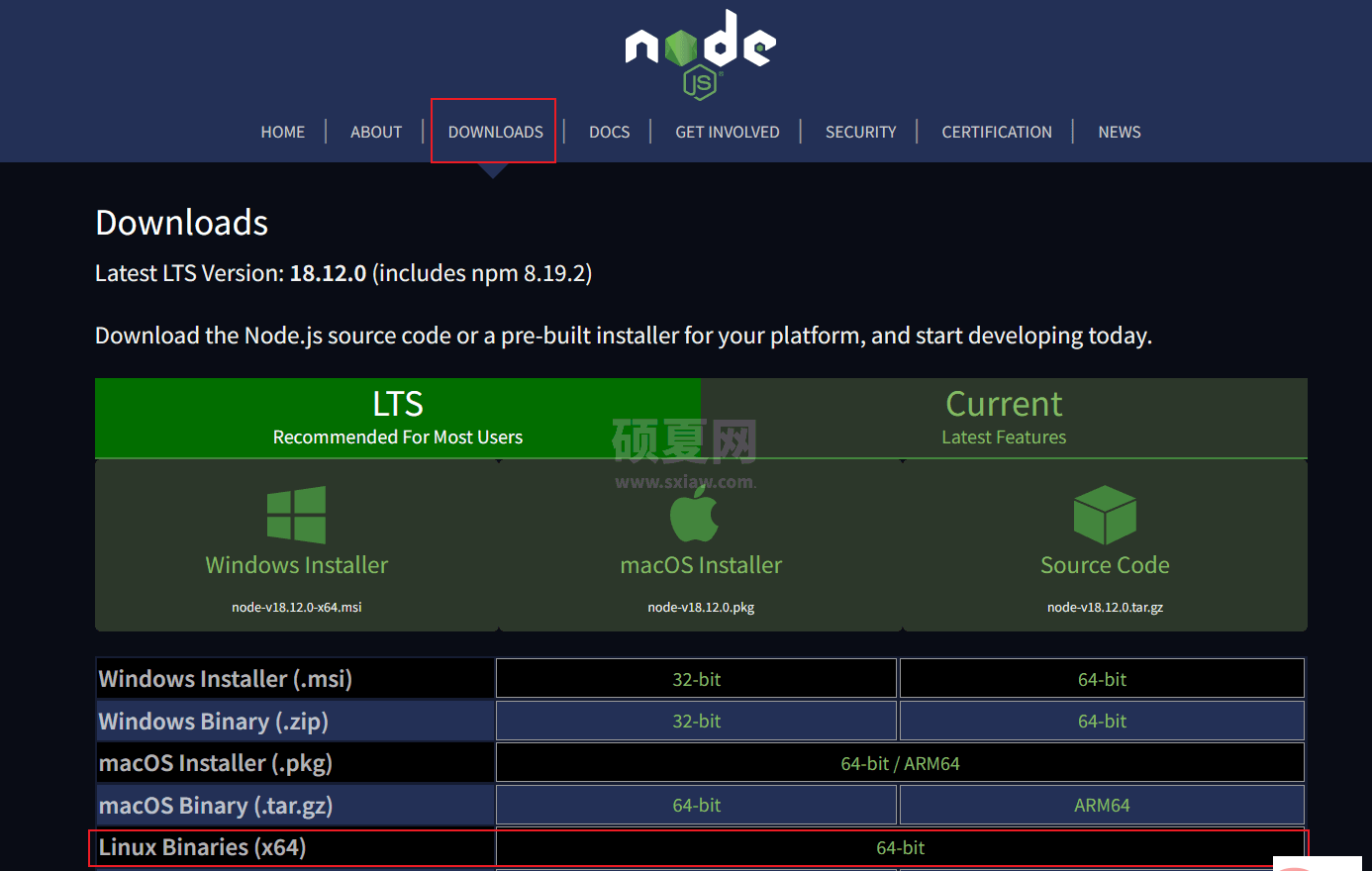Download macOS Binary (.tar.gz) 64-bit
The height and width of the screenshot is (871, 1372).
point(696,805)
